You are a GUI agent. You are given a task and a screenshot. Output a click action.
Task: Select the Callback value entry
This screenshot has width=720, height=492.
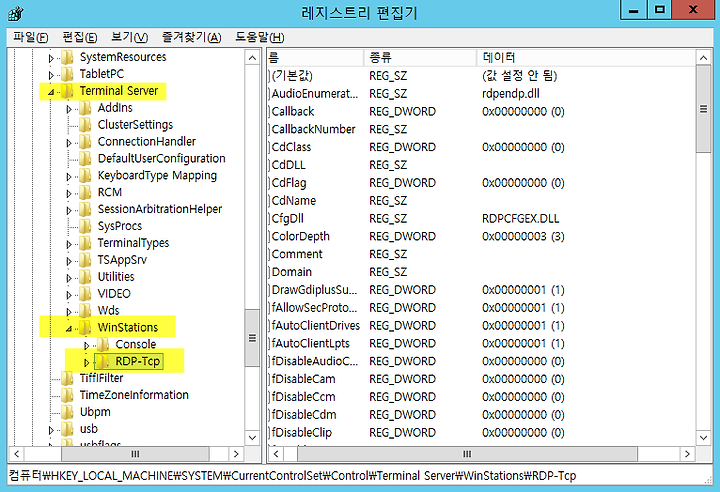point(293,112)
